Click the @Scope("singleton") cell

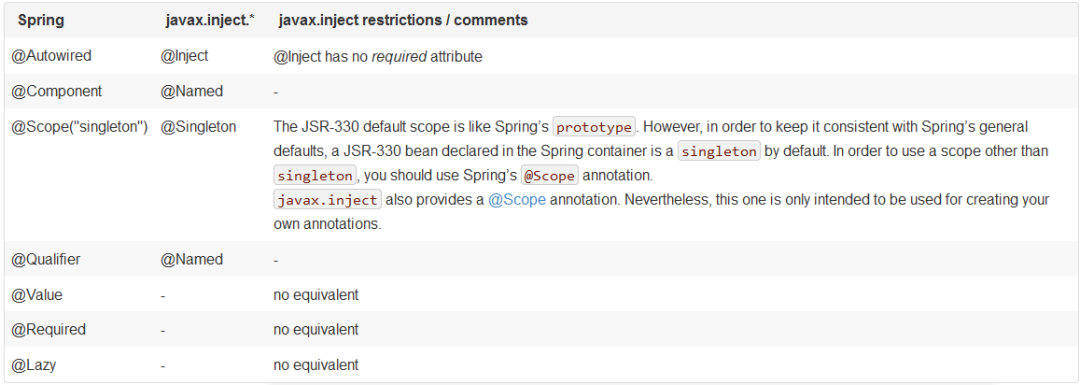click(x=80, y=127)
